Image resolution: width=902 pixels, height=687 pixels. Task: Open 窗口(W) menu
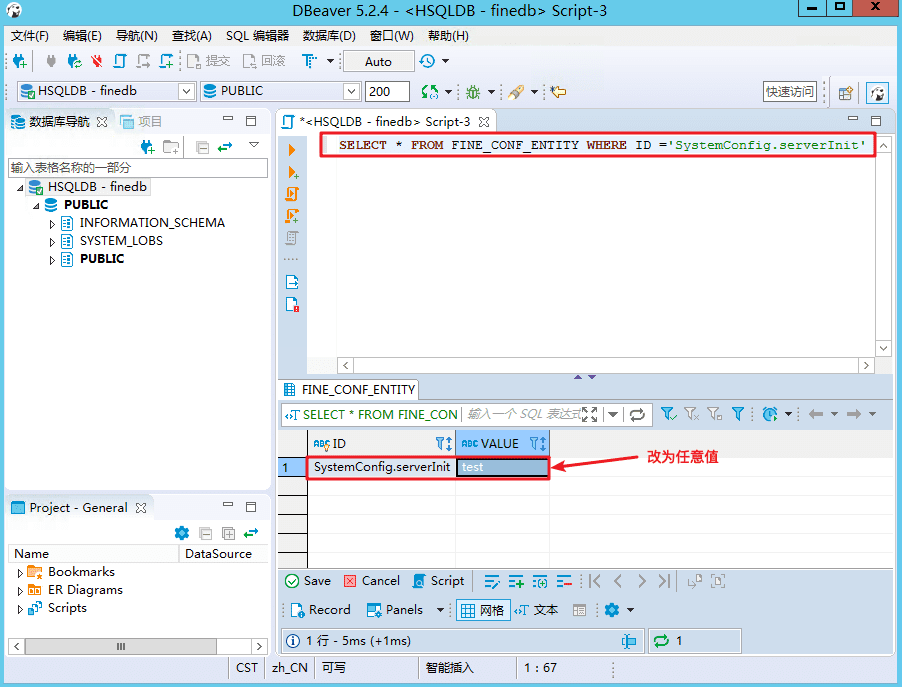click(391, 36)
